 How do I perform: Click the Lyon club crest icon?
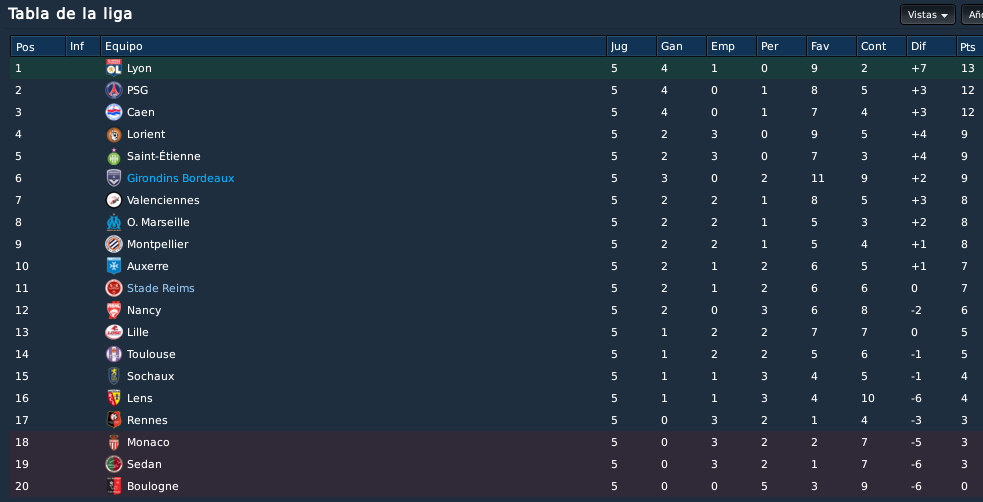click(x=113, y=68)
